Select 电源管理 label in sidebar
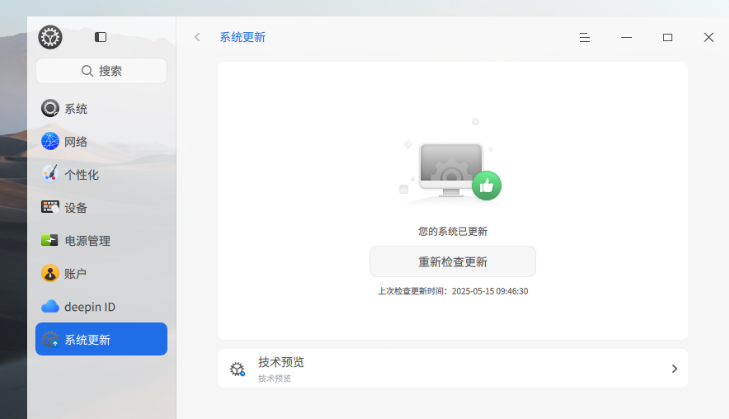 click(x=87, y=241)
